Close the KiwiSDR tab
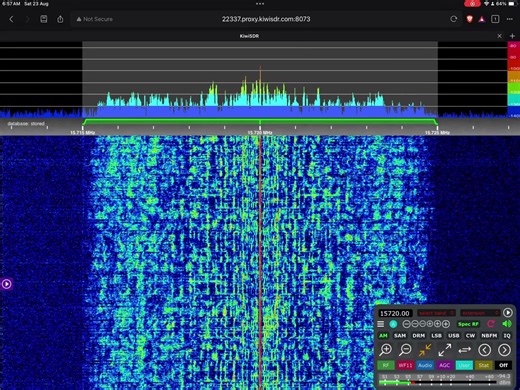The image size is (520, 390). click(x=499, y=36)
